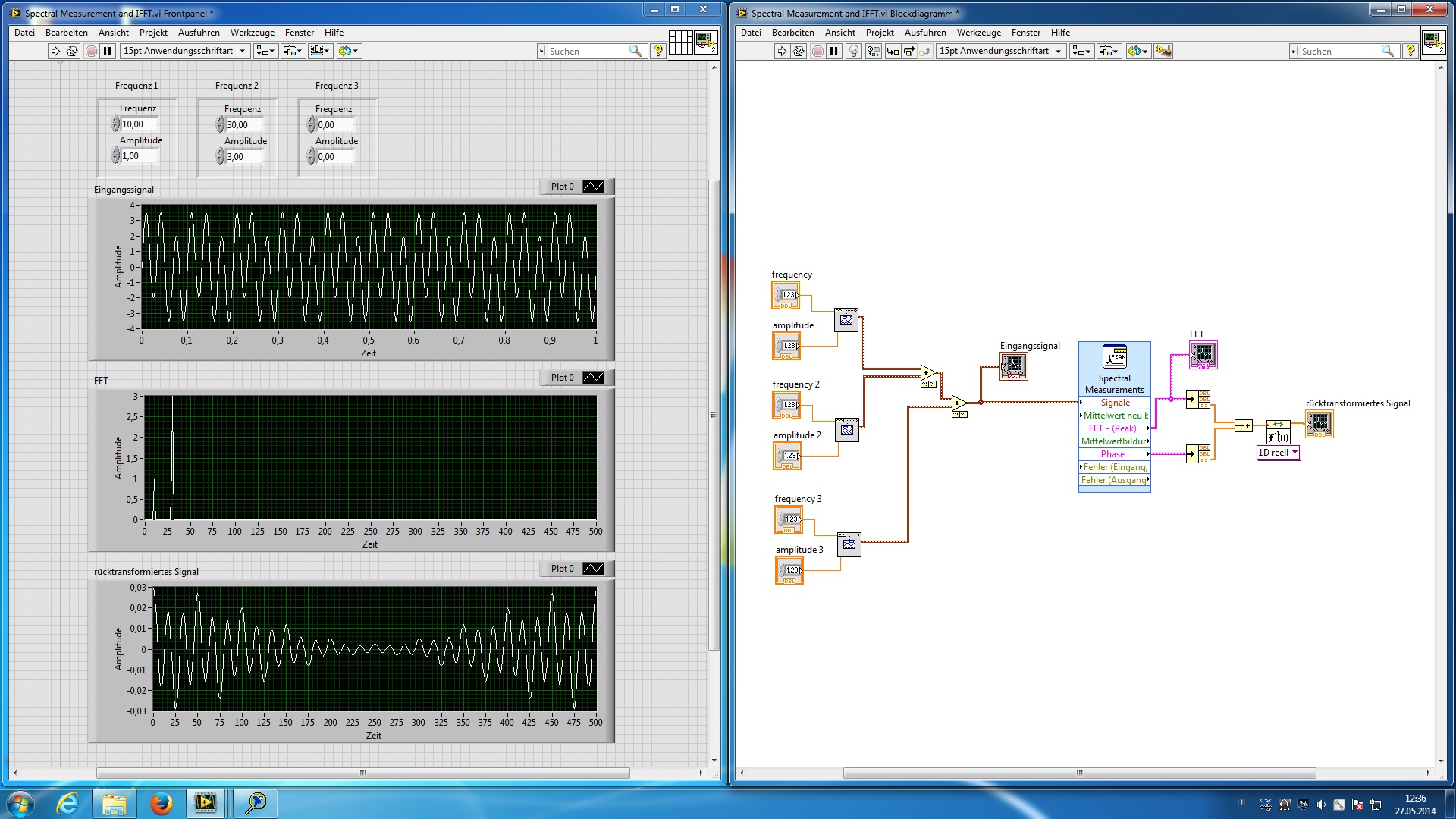Click Pause button in Blockdiagramm toolbar
Screen dimensions: 1456x819
(x=834, y=51)
